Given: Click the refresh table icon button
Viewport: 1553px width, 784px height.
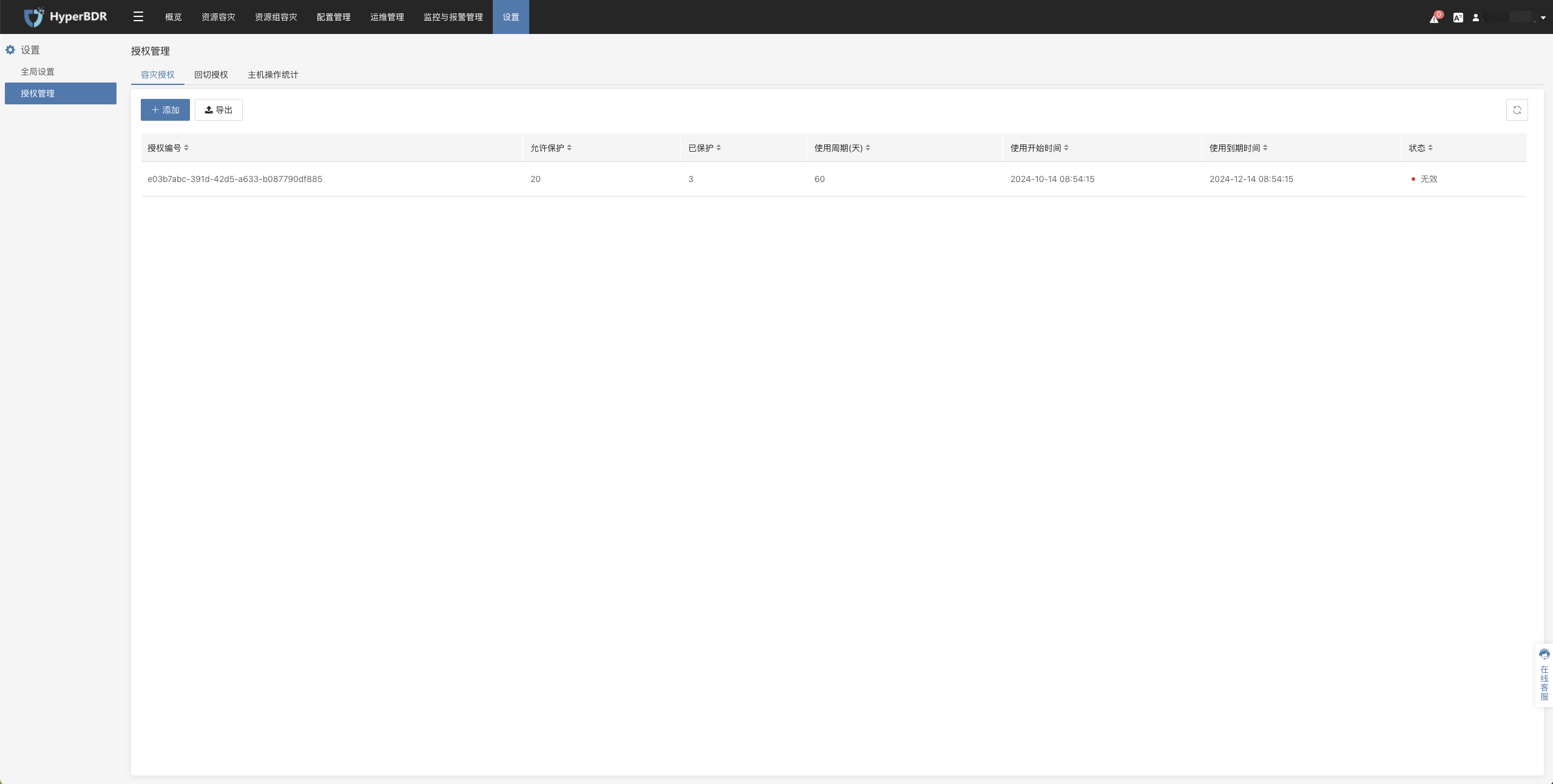Looking at the screenshot, I should point(1517,110).
